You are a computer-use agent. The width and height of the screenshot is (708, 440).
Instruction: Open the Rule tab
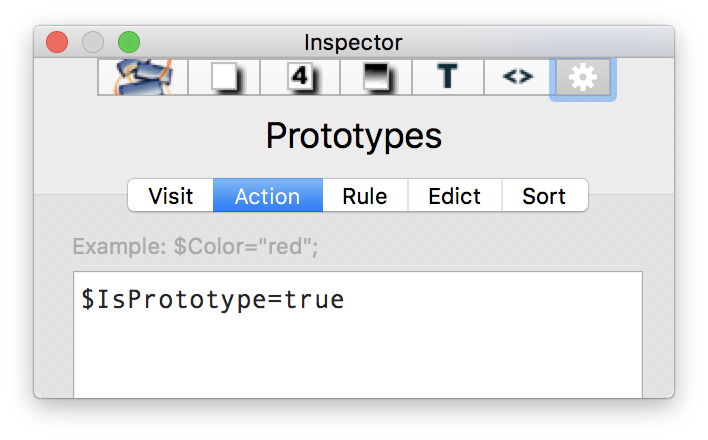click(365, 196)
